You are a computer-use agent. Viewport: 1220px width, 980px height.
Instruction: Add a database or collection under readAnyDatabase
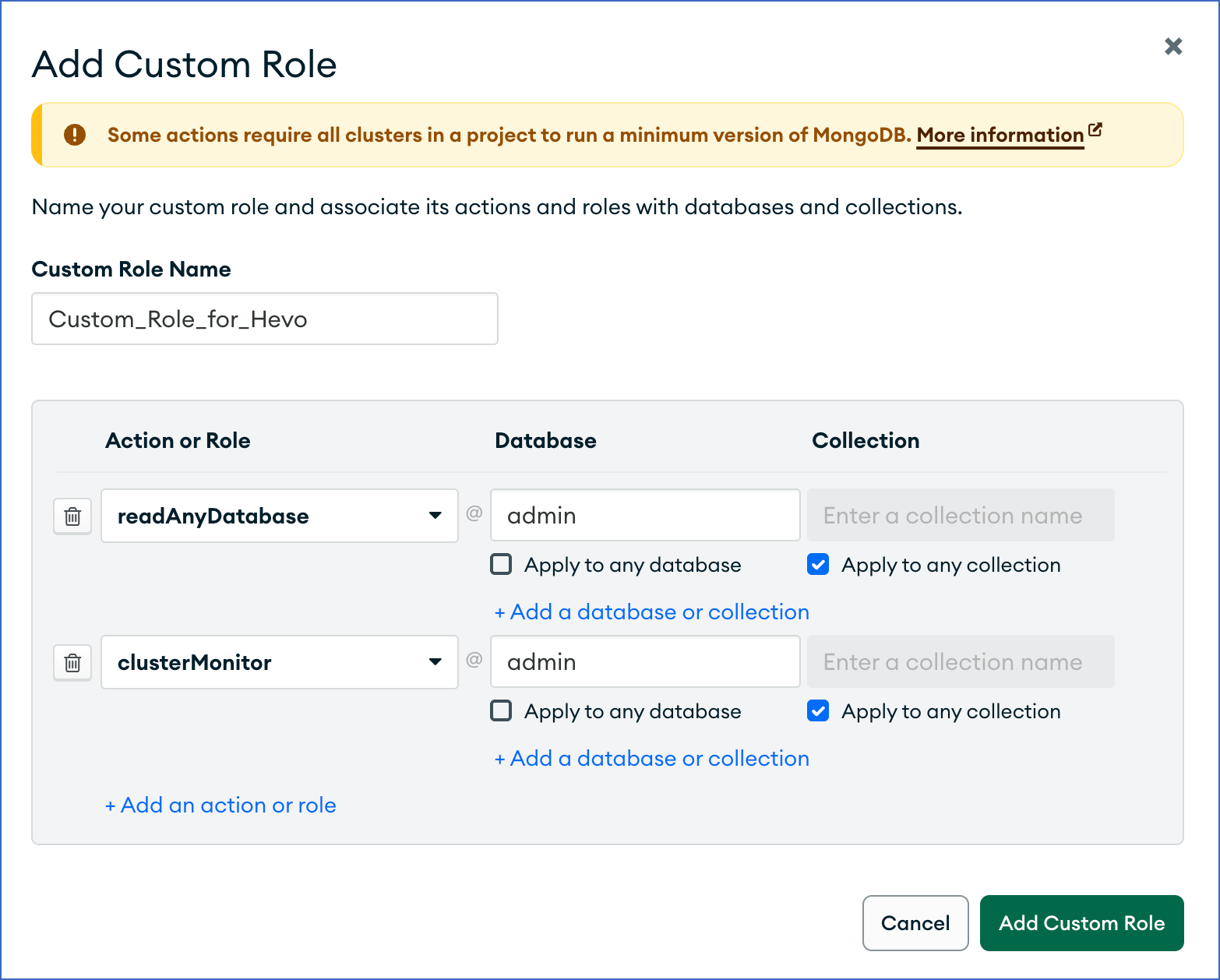652,612
